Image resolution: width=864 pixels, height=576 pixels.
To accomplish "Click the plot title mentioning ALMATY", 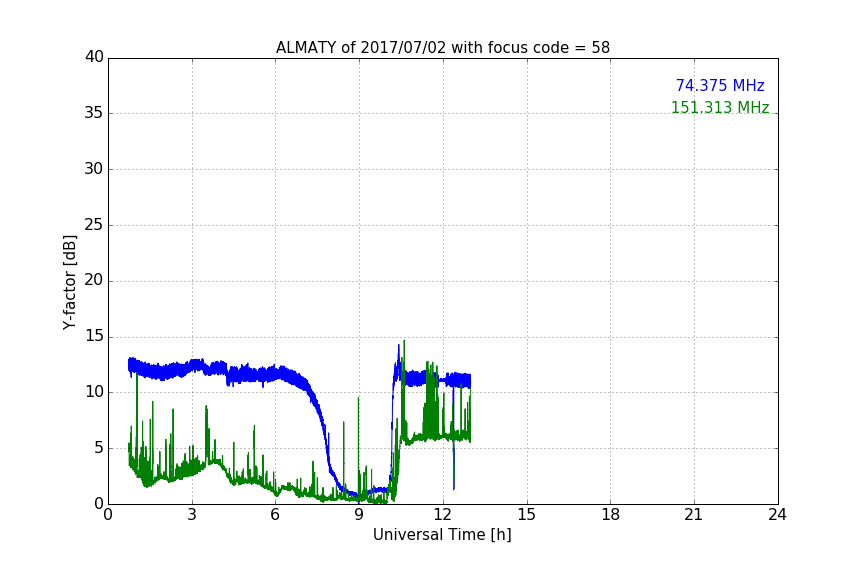I will click(442, 48).
